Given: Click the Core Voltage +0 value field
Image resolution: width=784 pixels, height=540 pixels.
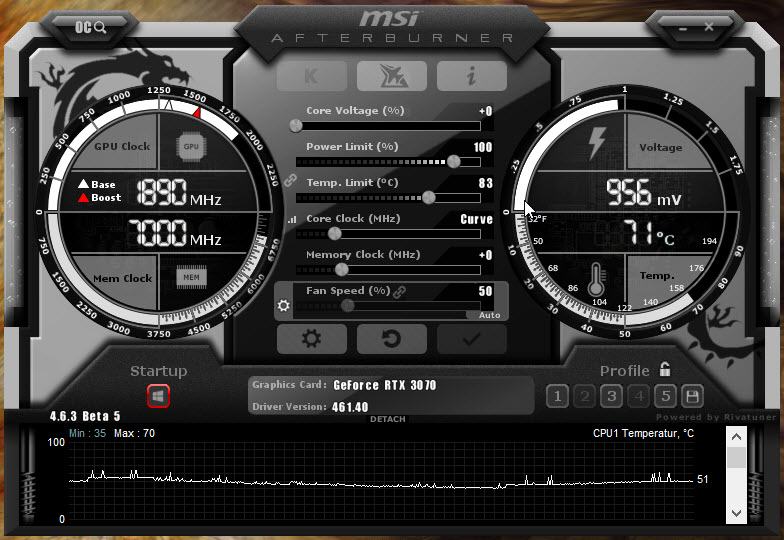Looking at the screenshot, I should [486, 111].
